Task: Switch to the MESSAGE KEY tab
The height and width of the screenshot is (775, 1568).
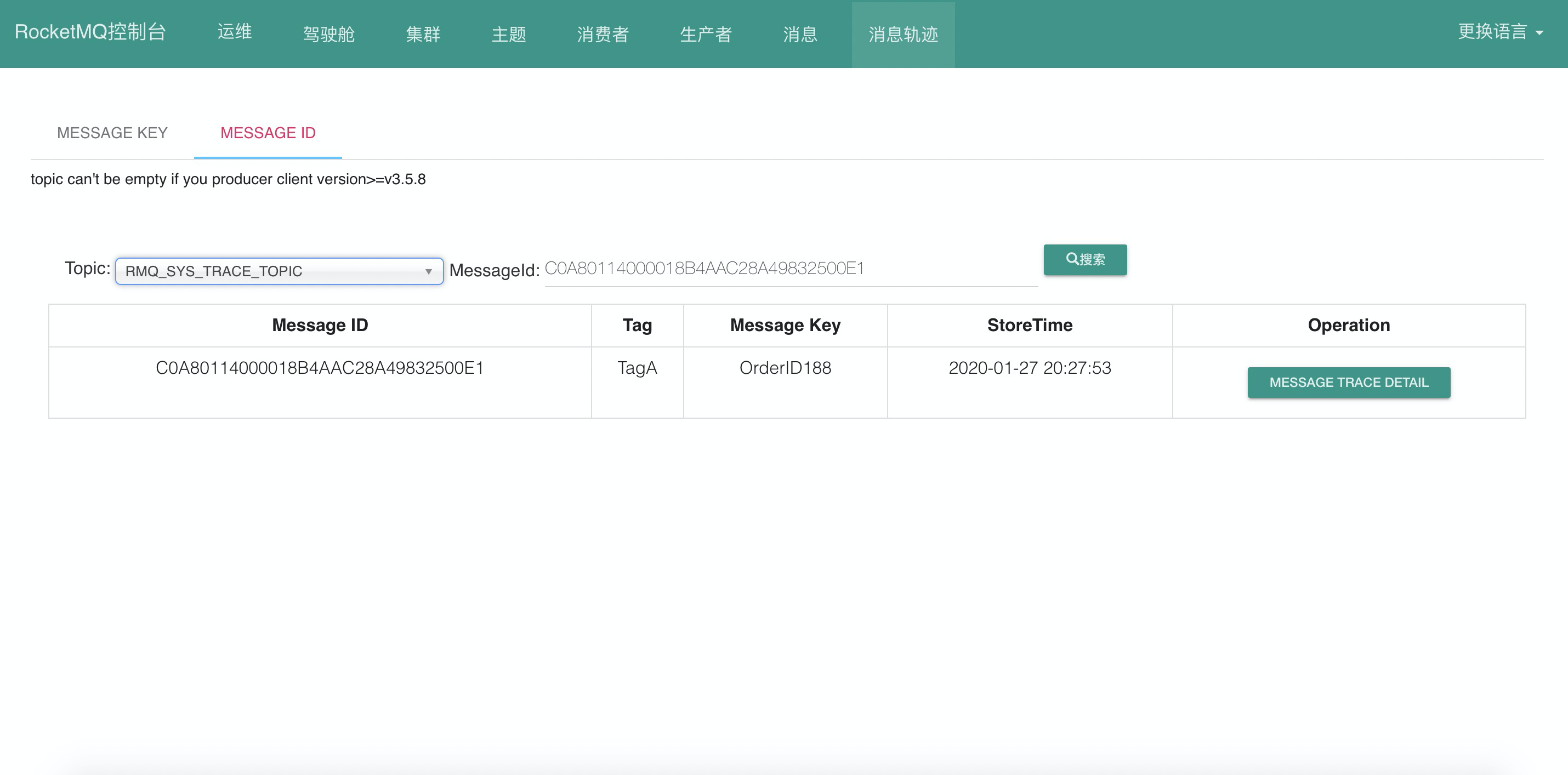Action: [x=112, y=133]
